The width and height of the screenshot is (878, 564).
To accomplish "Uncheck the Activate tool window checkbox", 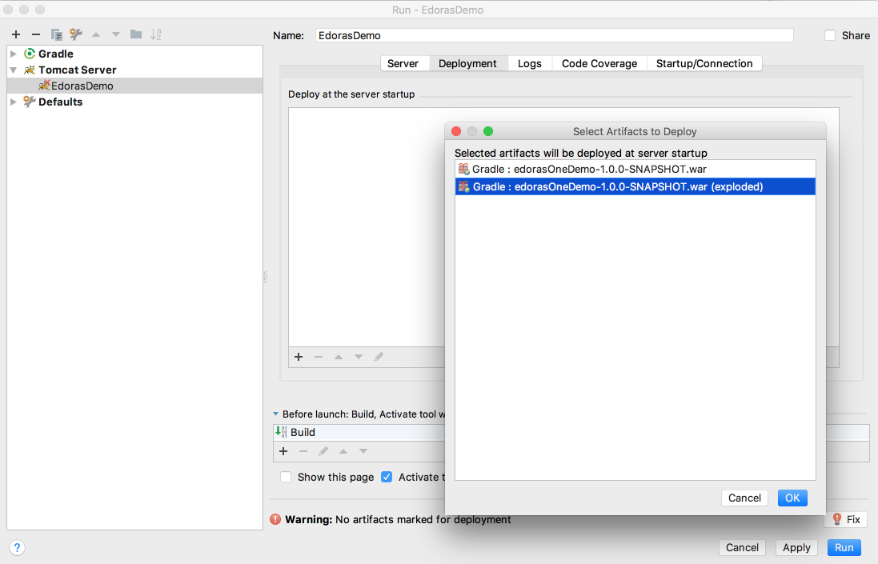I will click(387, 477).
